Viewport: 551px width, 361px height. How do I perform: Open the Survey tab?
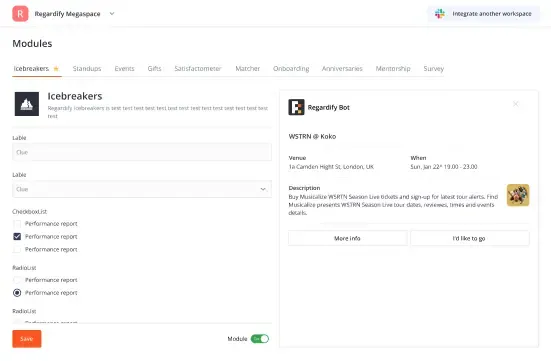click(x=434, y=69)
